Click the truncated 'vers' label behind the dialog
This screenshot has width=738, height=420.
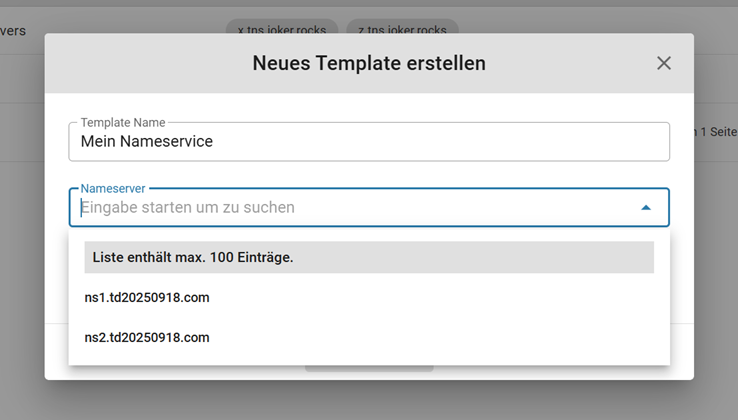click(14, 31)
